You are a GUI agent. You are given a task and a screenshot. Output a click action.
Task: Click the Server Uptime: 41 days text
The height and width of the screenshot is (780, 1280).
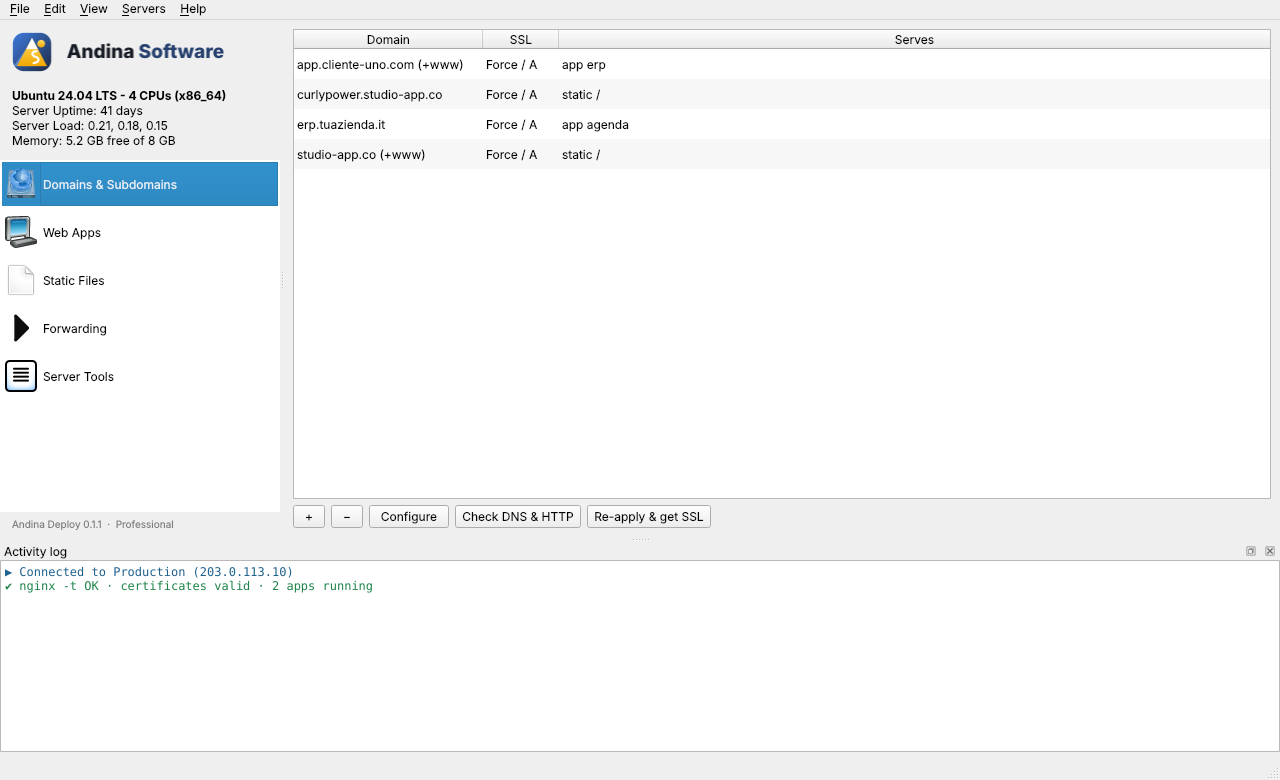click(77, 110)
